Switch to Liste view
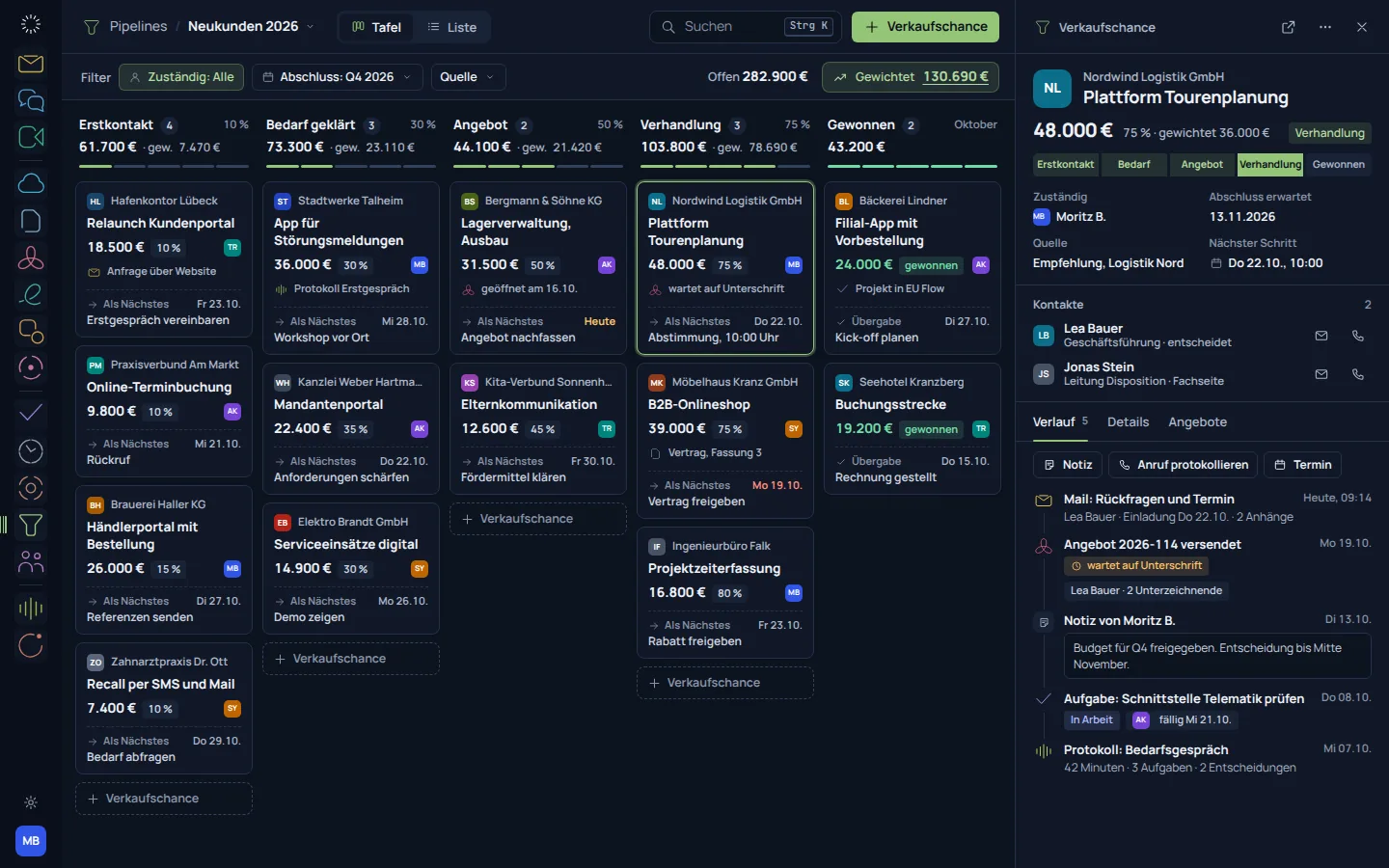Screen dimensions: 1389x868 coord(452,27)
